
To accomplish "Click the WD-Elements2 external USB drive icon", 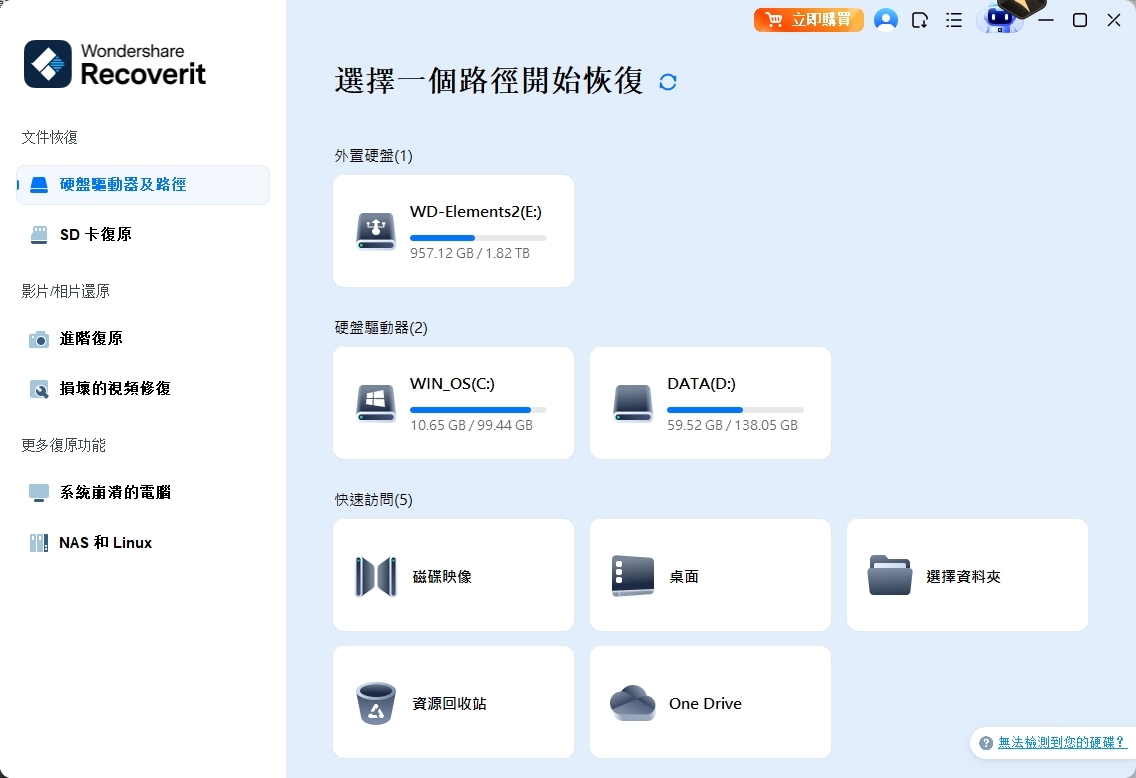I will point(376,231).
